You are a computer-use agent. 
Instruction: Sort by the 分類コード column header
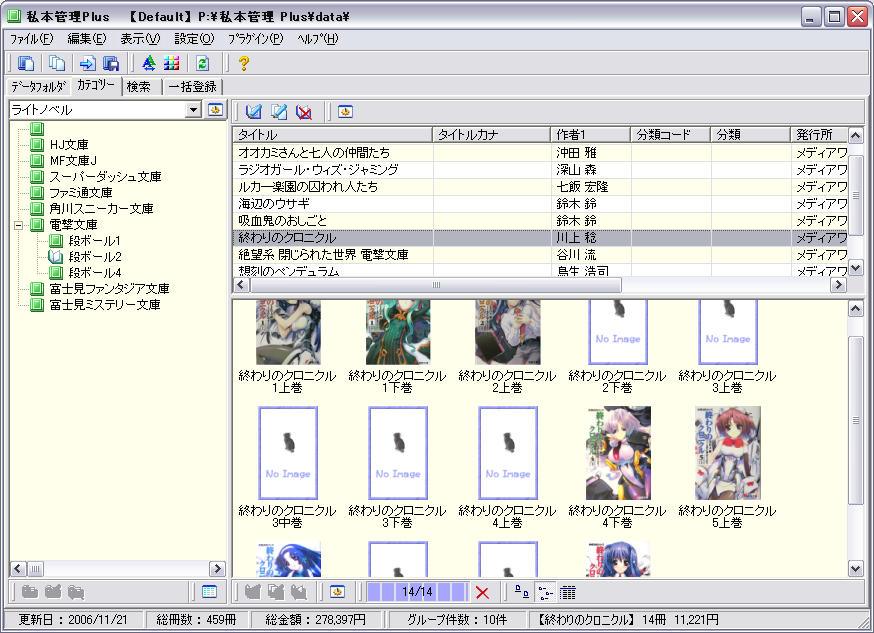(x=671, y=134)
